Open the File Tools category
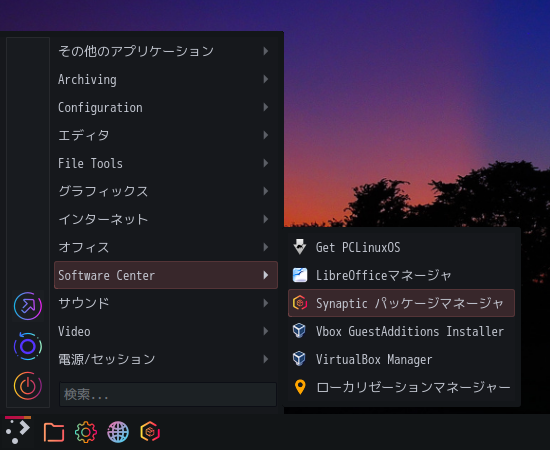 [x=166, y=163]
